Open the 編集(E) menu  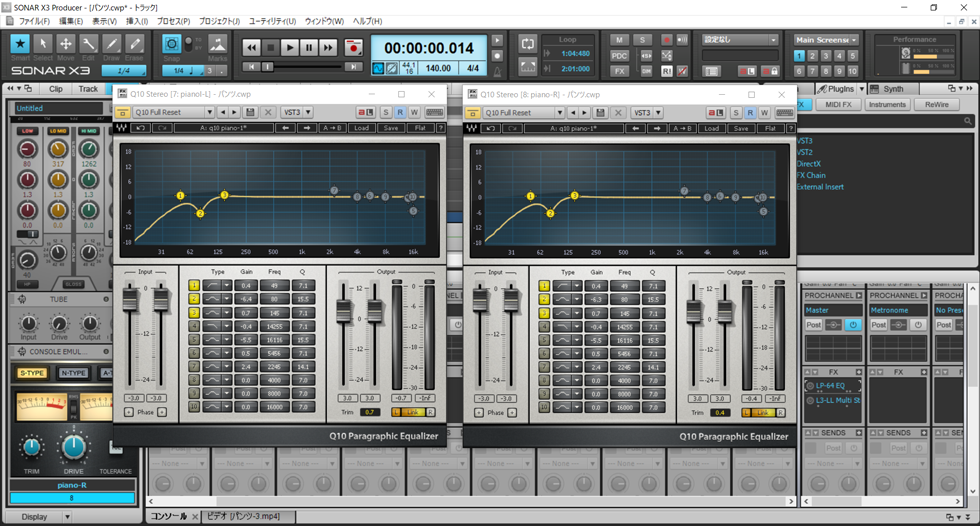[71, 21]
